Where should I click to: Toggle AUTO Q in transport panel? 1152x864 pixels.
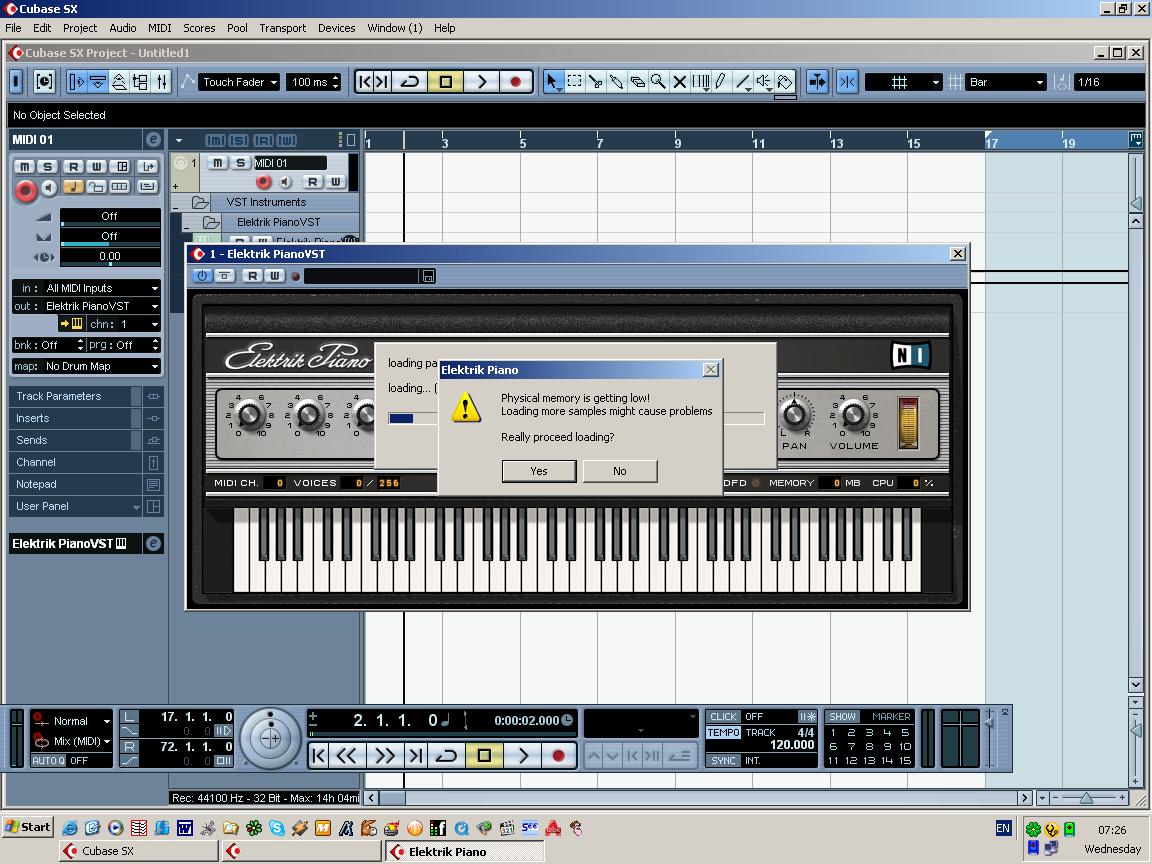[48, 760]
